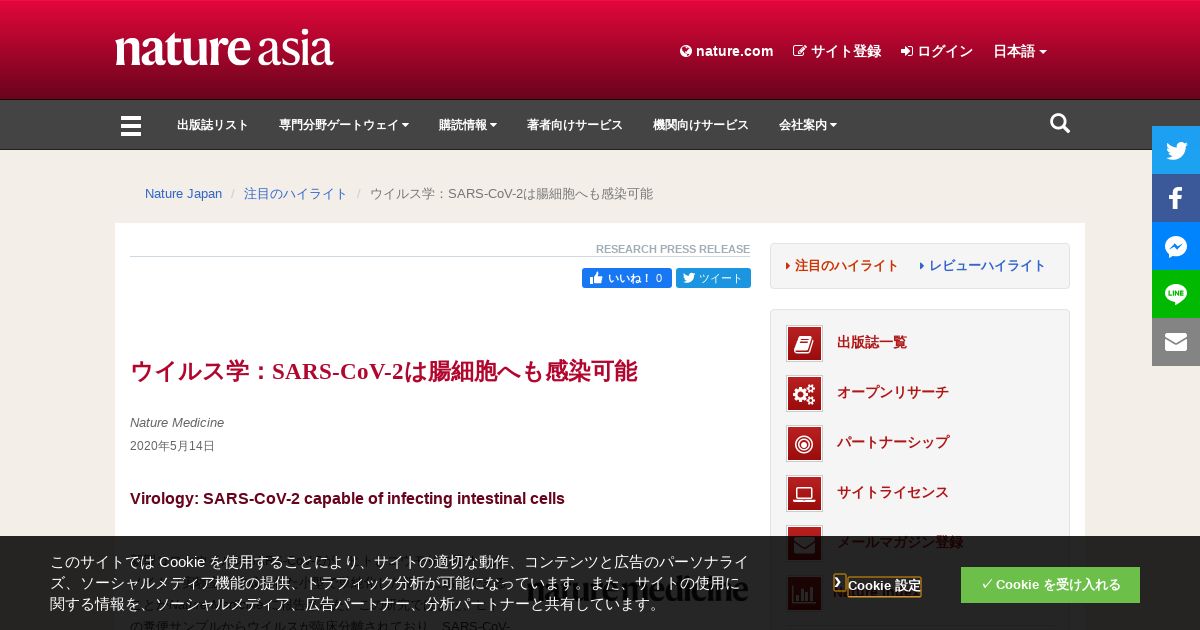Click the メールマガジン登録 envelope icon
This screenshot has height=630, width=1200.
(804, 543)
